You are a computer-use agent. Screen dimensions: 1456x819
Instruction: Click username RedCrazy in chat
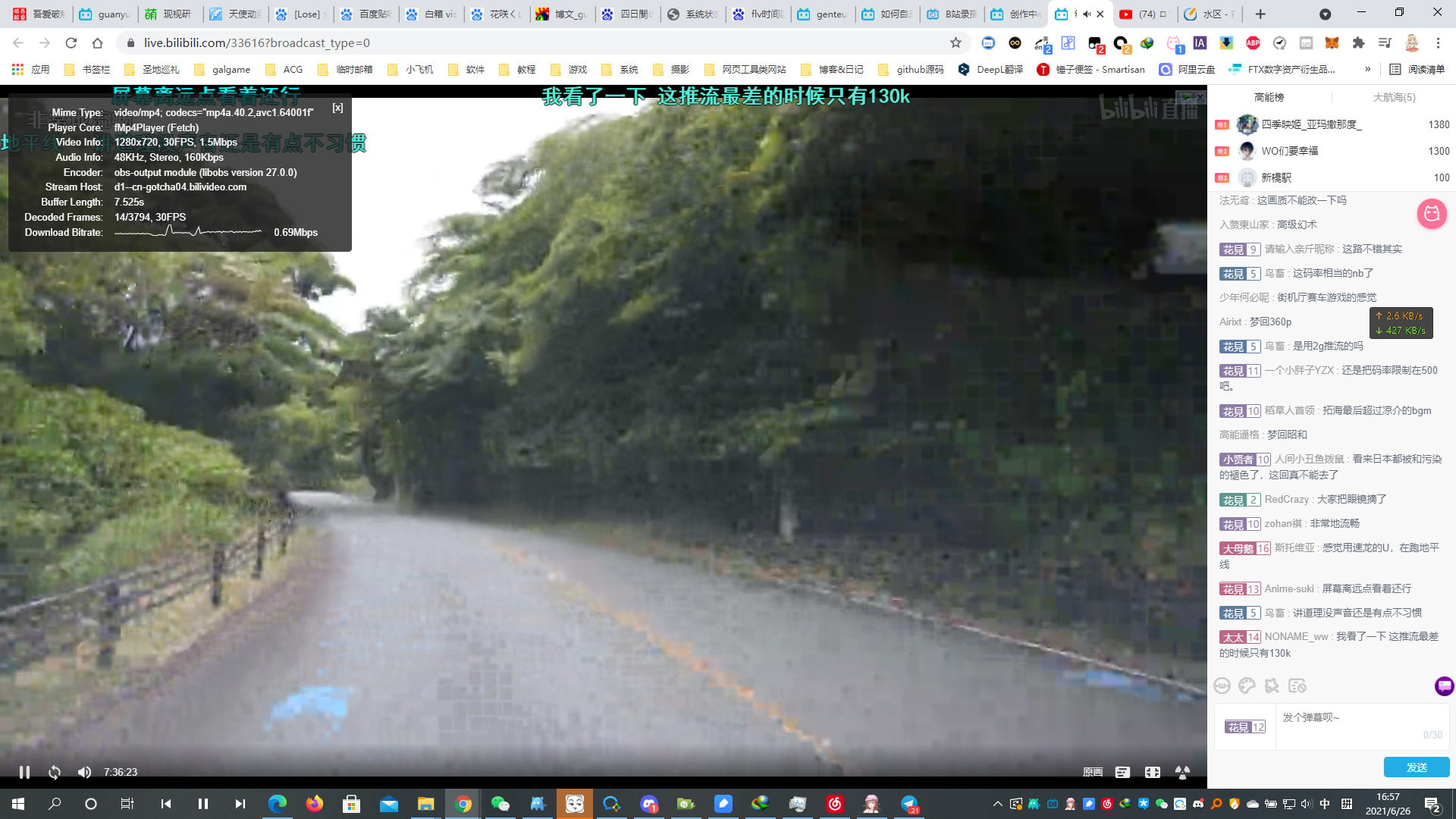point(1286,499)
